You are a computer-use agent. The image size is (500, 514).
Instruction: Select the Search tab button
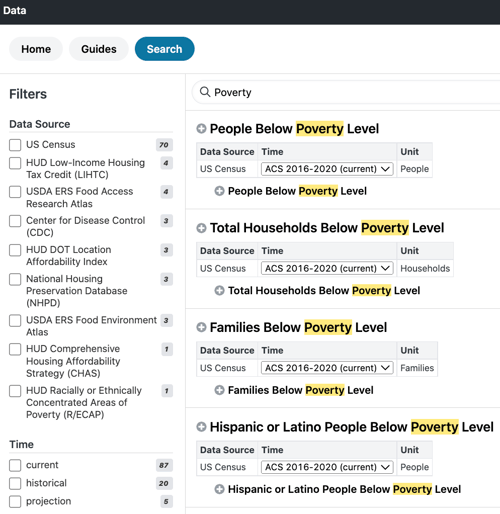pyautogui.click(x=164, y=49)
